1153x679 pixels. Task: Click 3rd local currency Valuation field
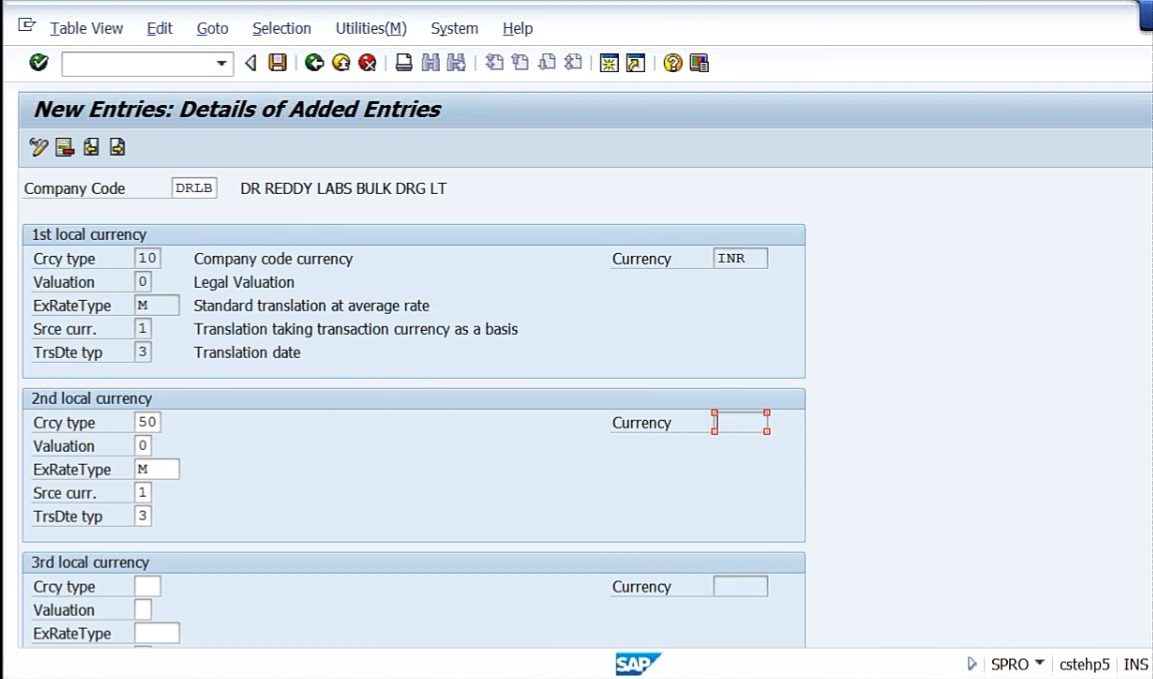pos(143,610)
